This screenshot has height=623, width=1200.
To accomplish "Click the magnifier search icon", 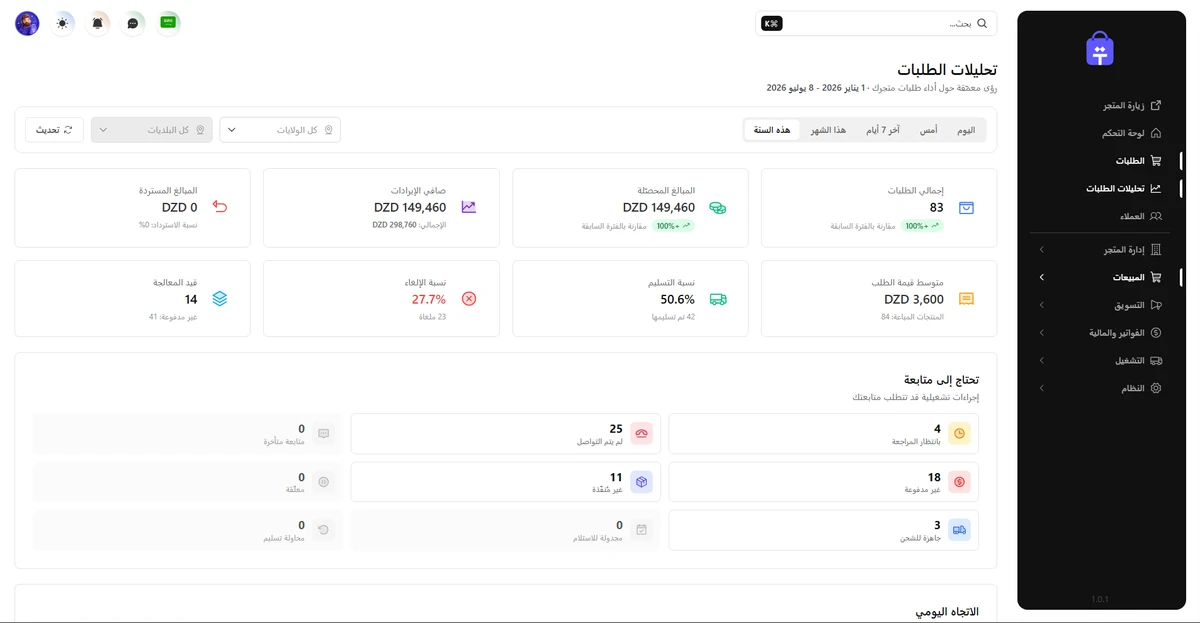I will [982, 23].
